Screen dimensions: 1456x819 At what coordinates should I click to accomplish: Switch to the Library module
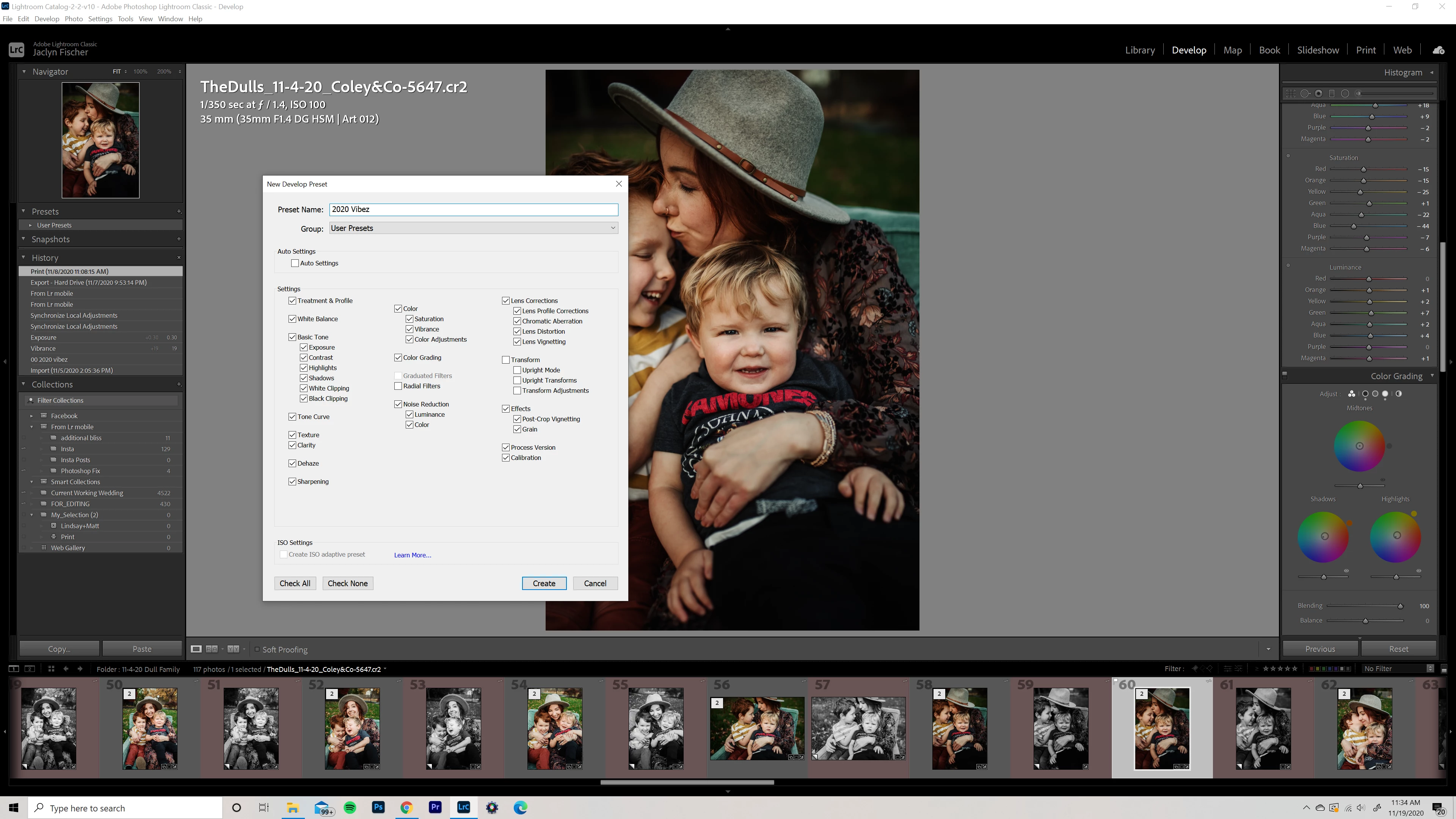pos(1139,50)
